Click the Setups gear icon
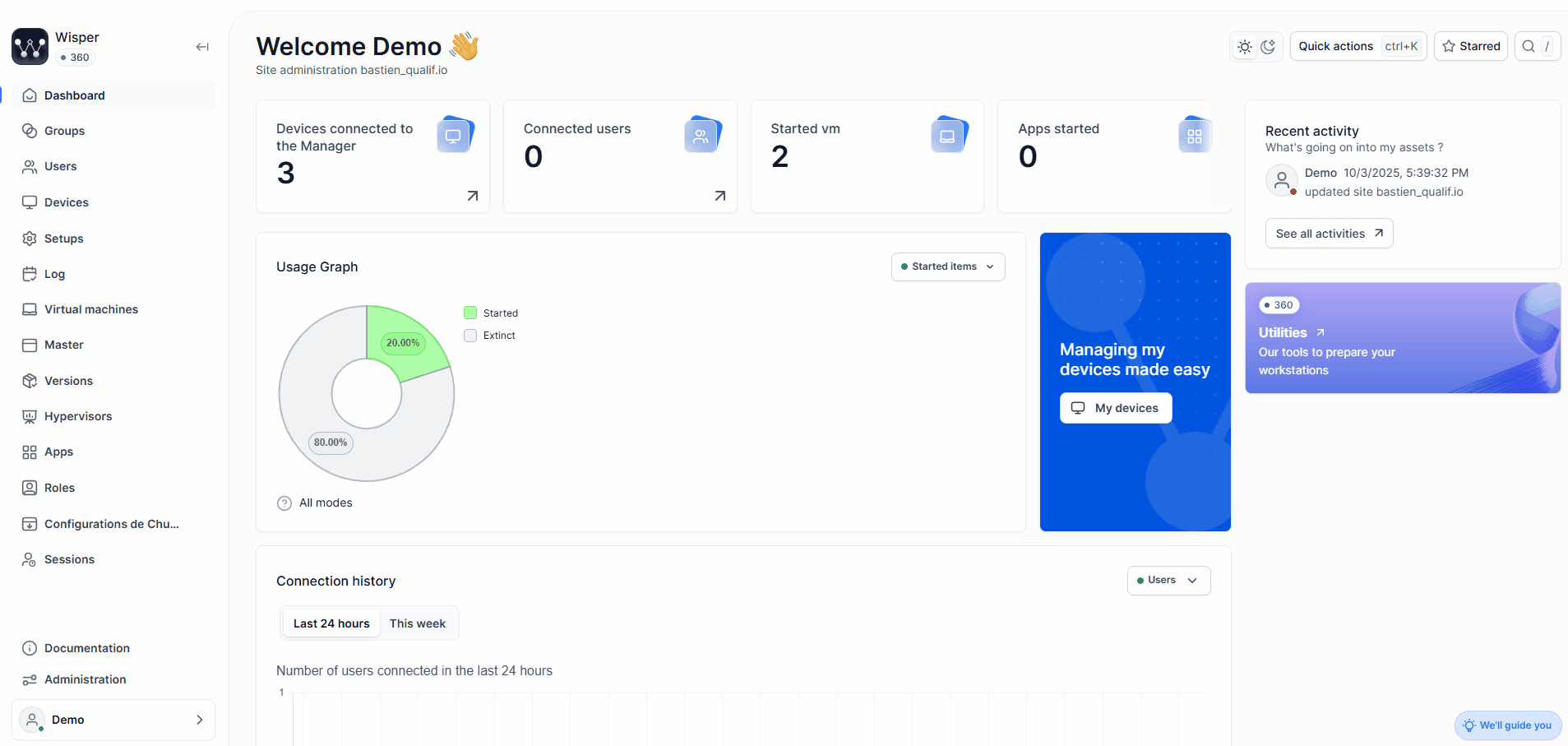The image size is (1568, 746). [x=30, y=239]
